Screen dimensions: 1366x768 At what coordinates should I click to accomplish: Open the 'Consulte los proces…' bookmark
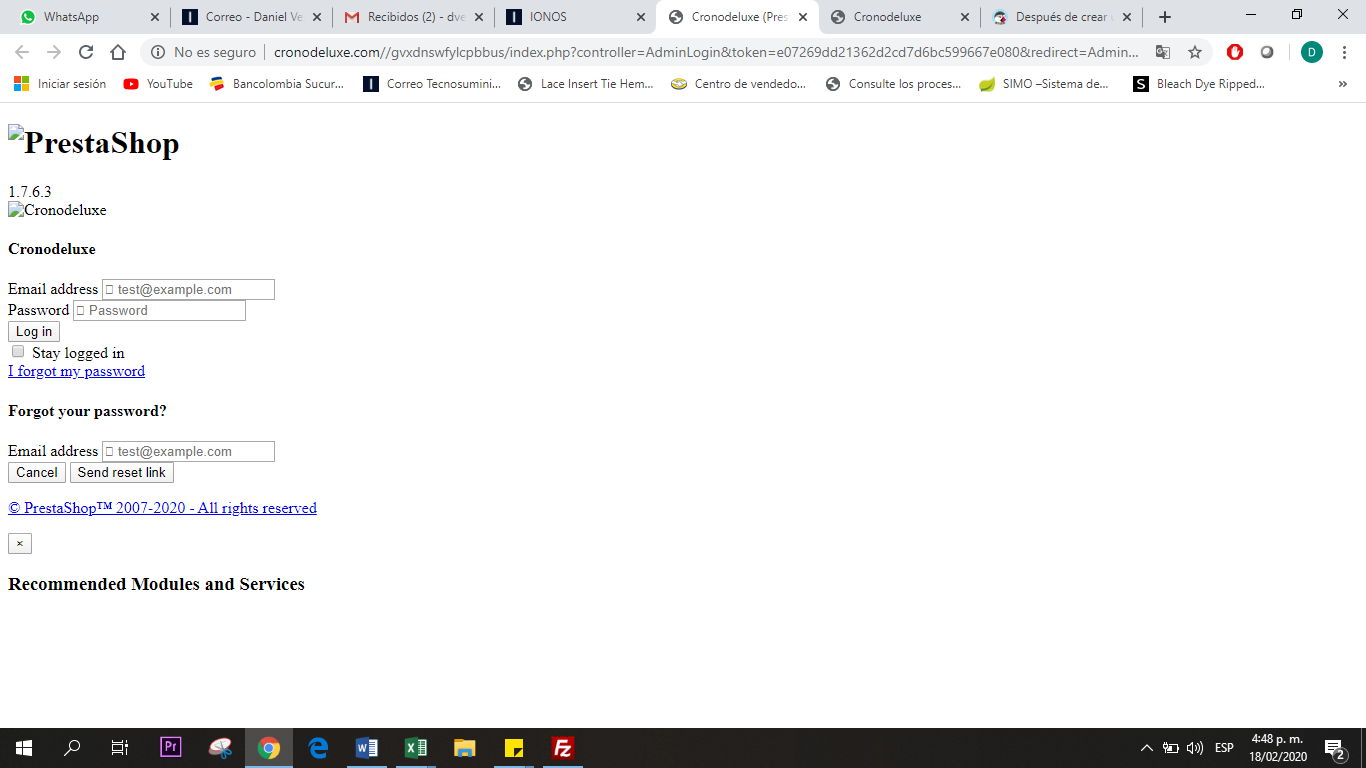click(x=893, y=84)
